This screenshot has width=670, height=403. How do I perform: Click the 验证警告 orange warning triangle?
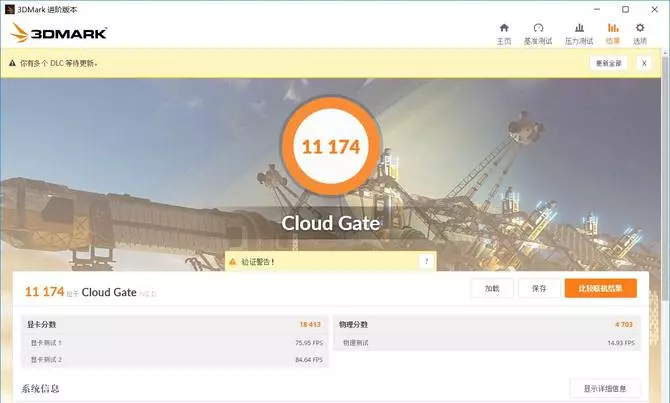point(232,262)
